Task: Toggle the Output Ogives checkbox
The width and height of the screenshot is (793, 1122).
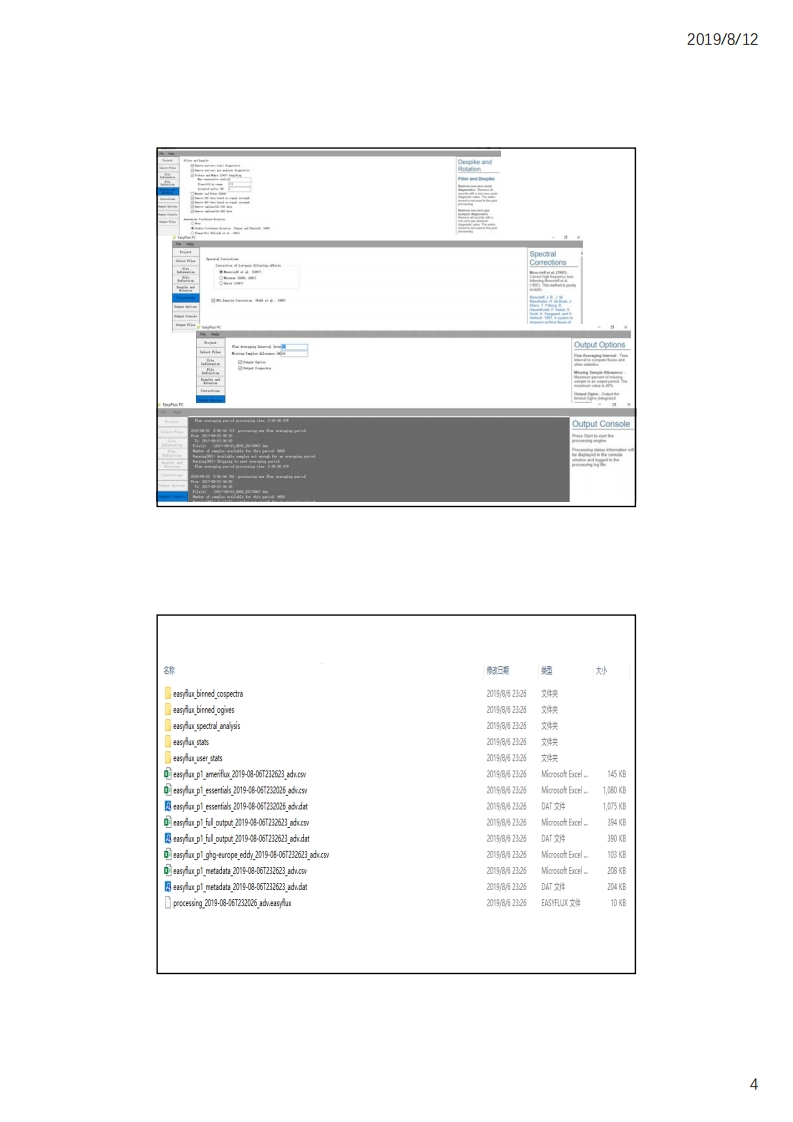Action: coord(240,362)
